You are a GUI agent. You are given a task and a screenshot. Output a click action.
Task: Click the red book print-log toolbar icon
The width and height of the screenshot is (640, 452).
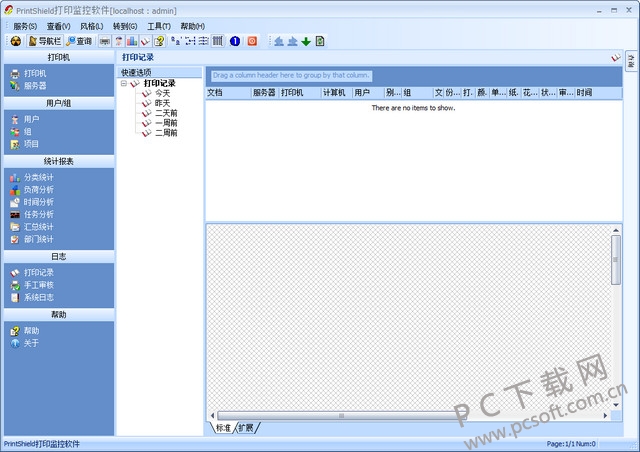[x=145, y=41]
